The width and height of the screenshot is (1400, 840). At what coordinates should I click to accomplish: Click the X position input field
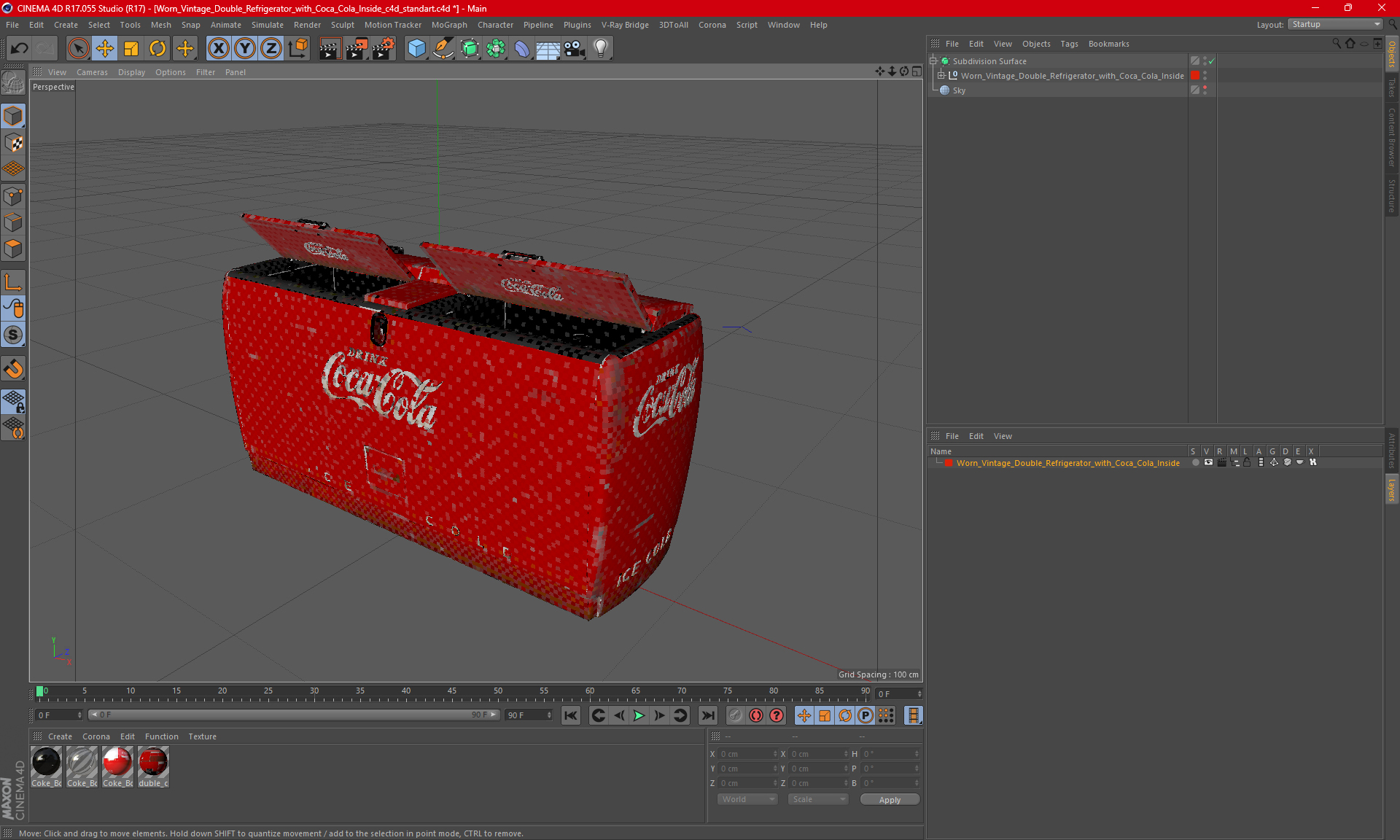[748, 754]
